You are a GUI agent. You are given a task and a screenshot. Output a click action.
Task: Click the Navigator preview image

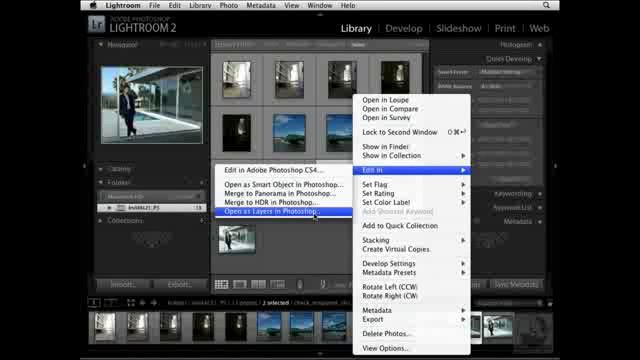coord(152,105)
